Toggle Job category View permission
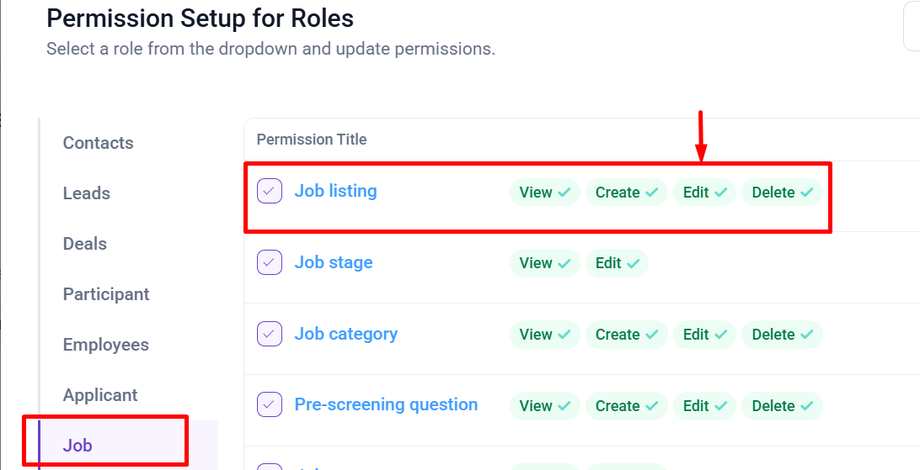This screenshot has height=470, width=920. point(544,335)
